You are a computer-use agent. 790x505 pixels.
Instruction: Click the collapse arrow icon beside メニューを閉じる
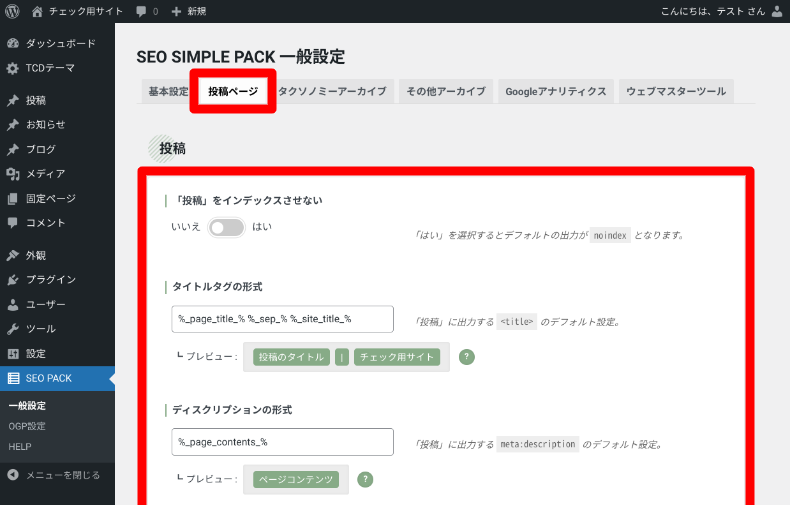pyautogui.click(x=13, y=475)
